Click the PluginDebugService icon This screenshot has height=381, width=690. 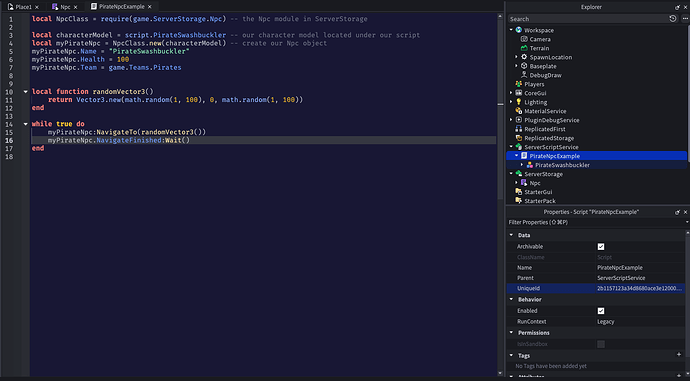pyautogui.click(x=519, y=120)
